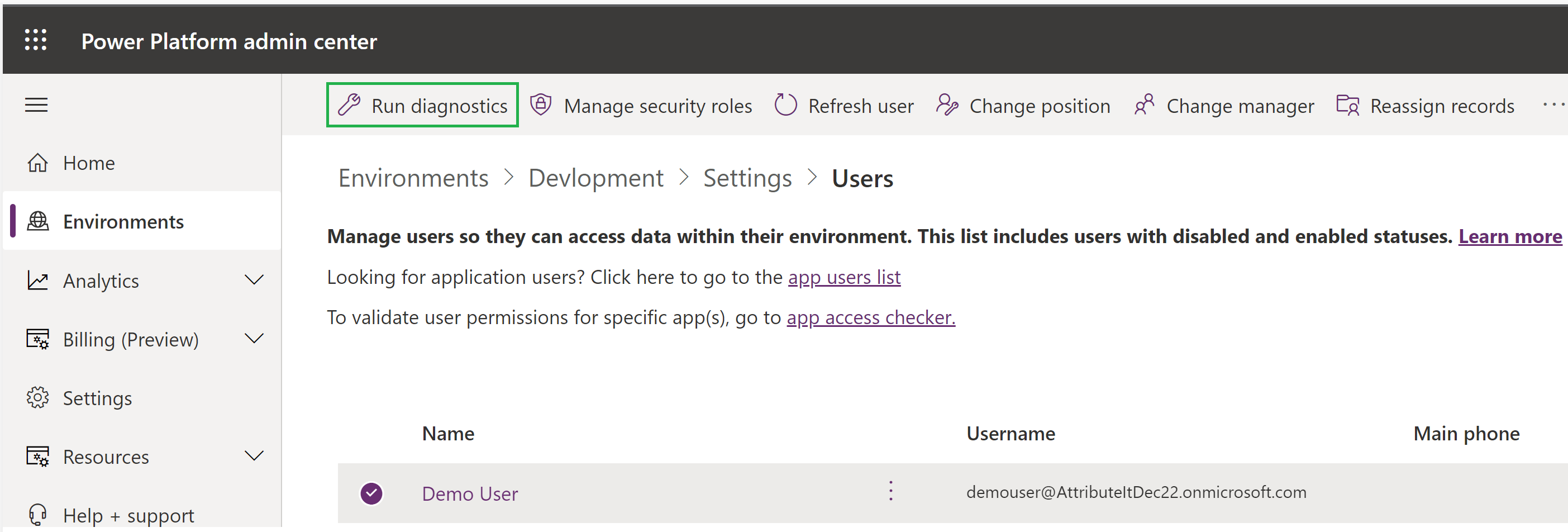Image resolution: width=1568 pixels, height=532 pixels.
Task: Click the Refresh user circular arrow icon
Action: [785, 104]
